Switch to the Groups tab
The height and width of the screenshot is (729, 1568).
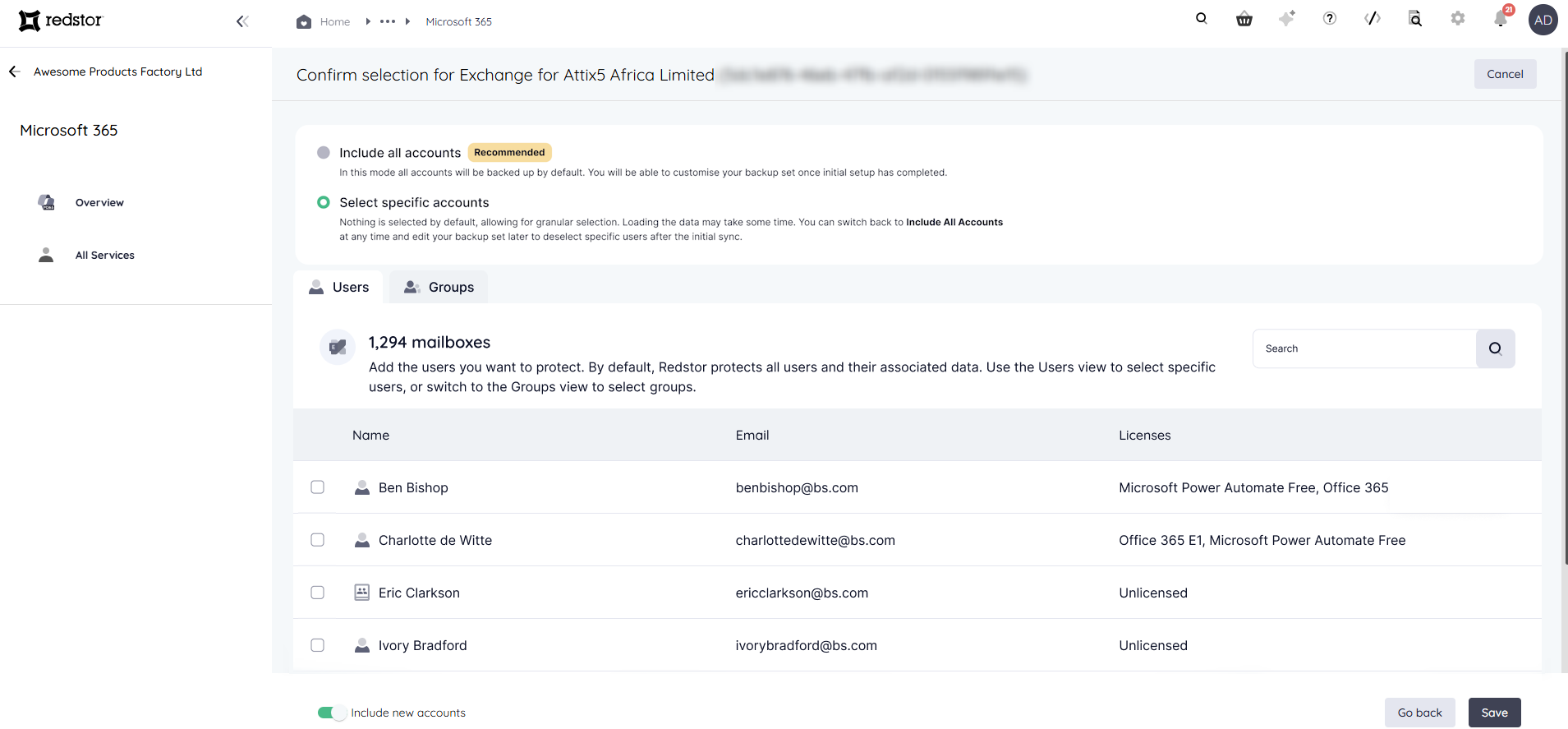point(439,287)
